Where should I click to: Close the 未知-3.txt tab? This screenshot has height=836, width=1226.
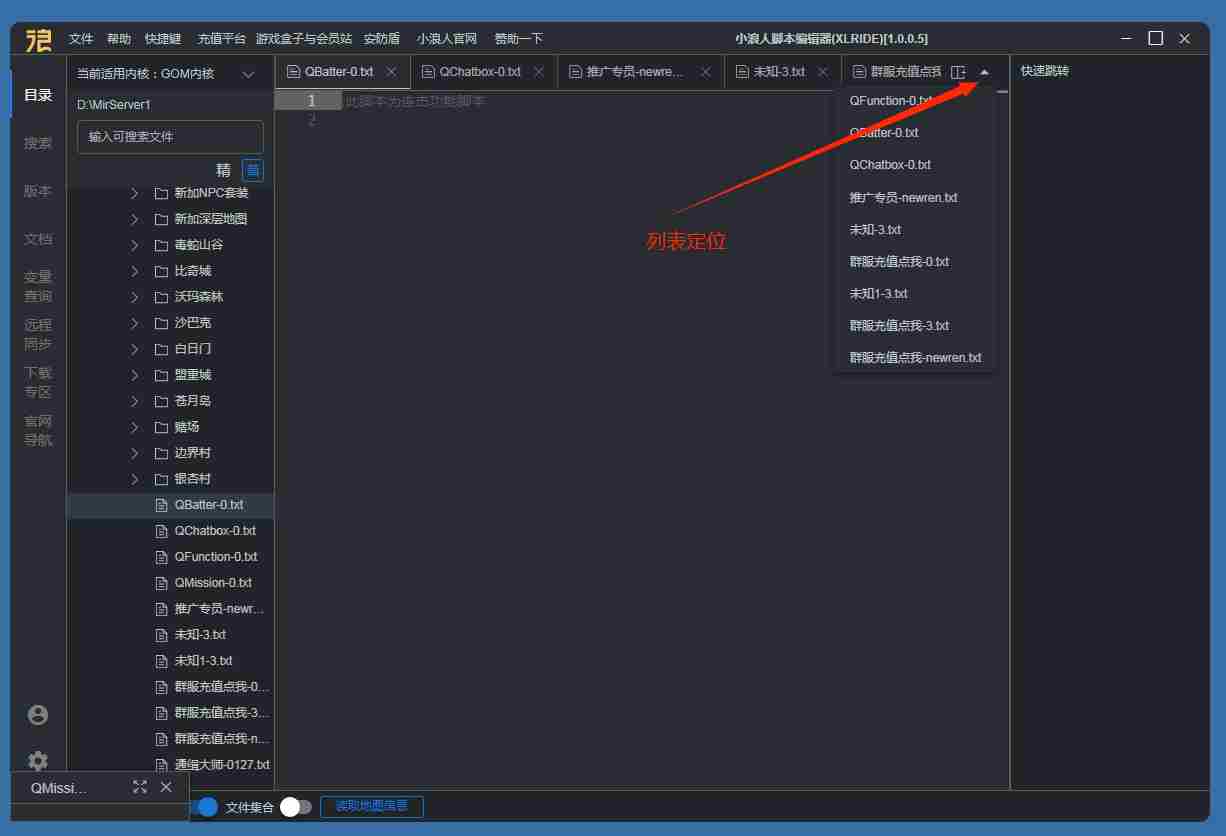pyautogui.click(x=823, y=72)
